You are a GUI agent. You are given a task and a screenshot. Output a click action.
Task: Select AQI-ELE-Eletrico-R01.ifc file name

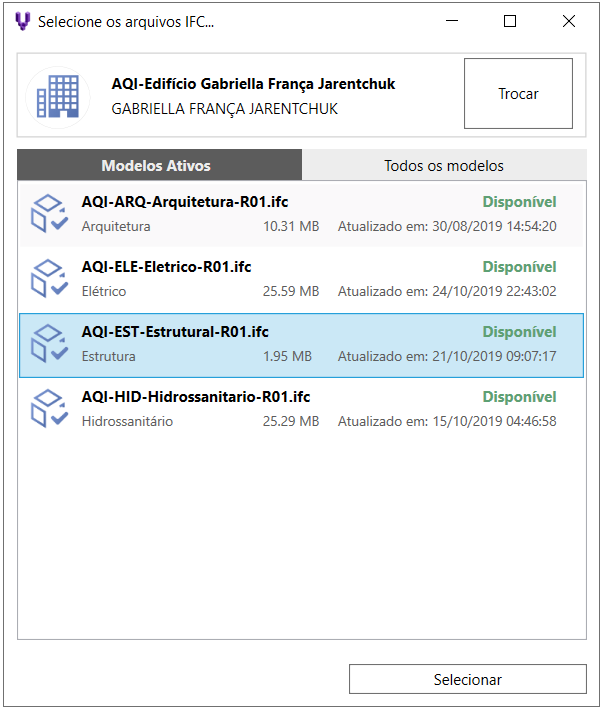click(166, 267)
